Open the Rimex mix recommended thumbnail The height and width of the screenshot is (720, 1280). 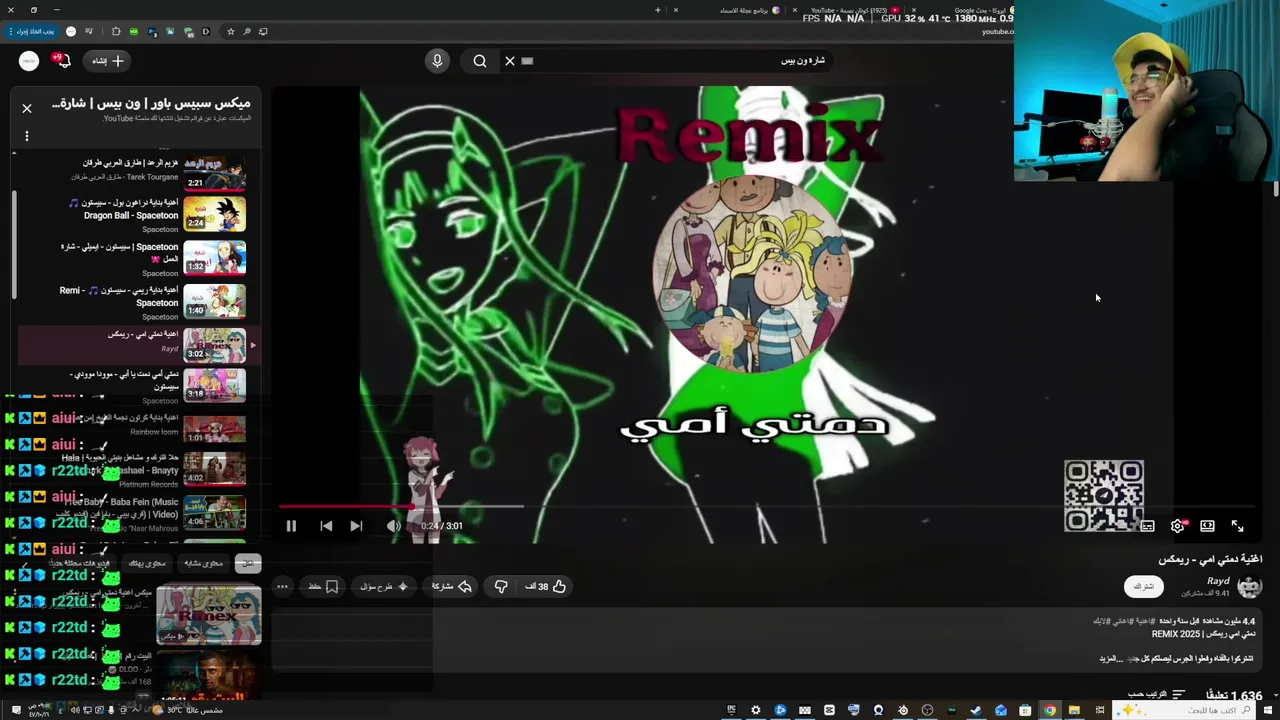(209, 615)
